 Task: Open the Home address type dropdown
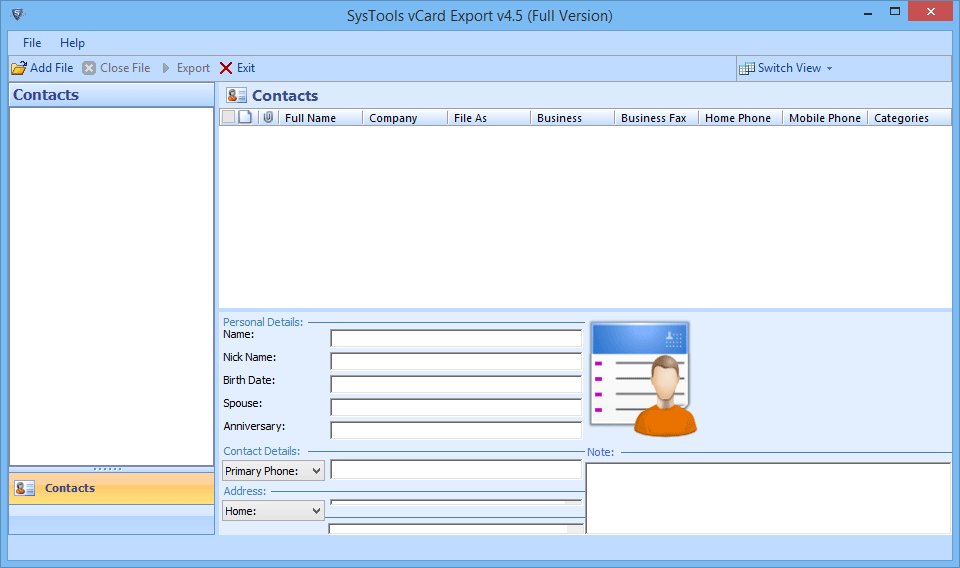273,510
